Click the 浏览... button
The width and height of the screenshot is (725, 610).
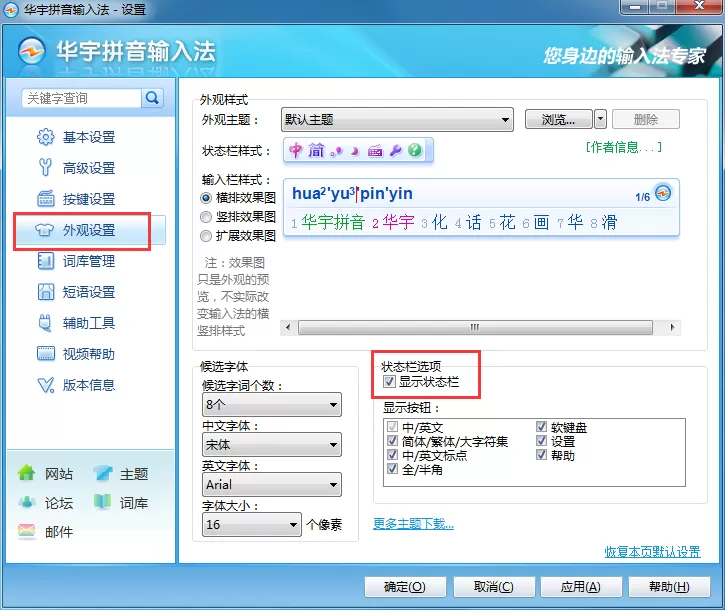coord(559,119)
